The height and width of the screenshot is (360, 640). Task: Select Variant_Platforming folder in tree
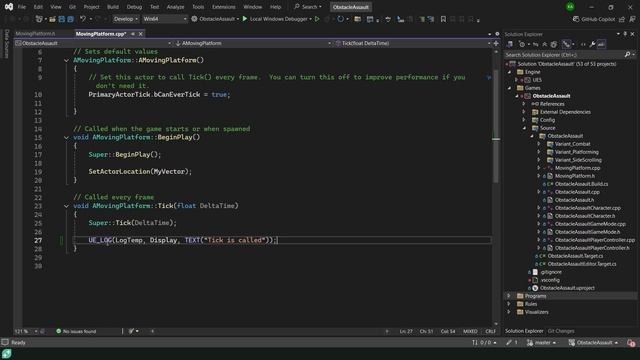pos(576,152)
